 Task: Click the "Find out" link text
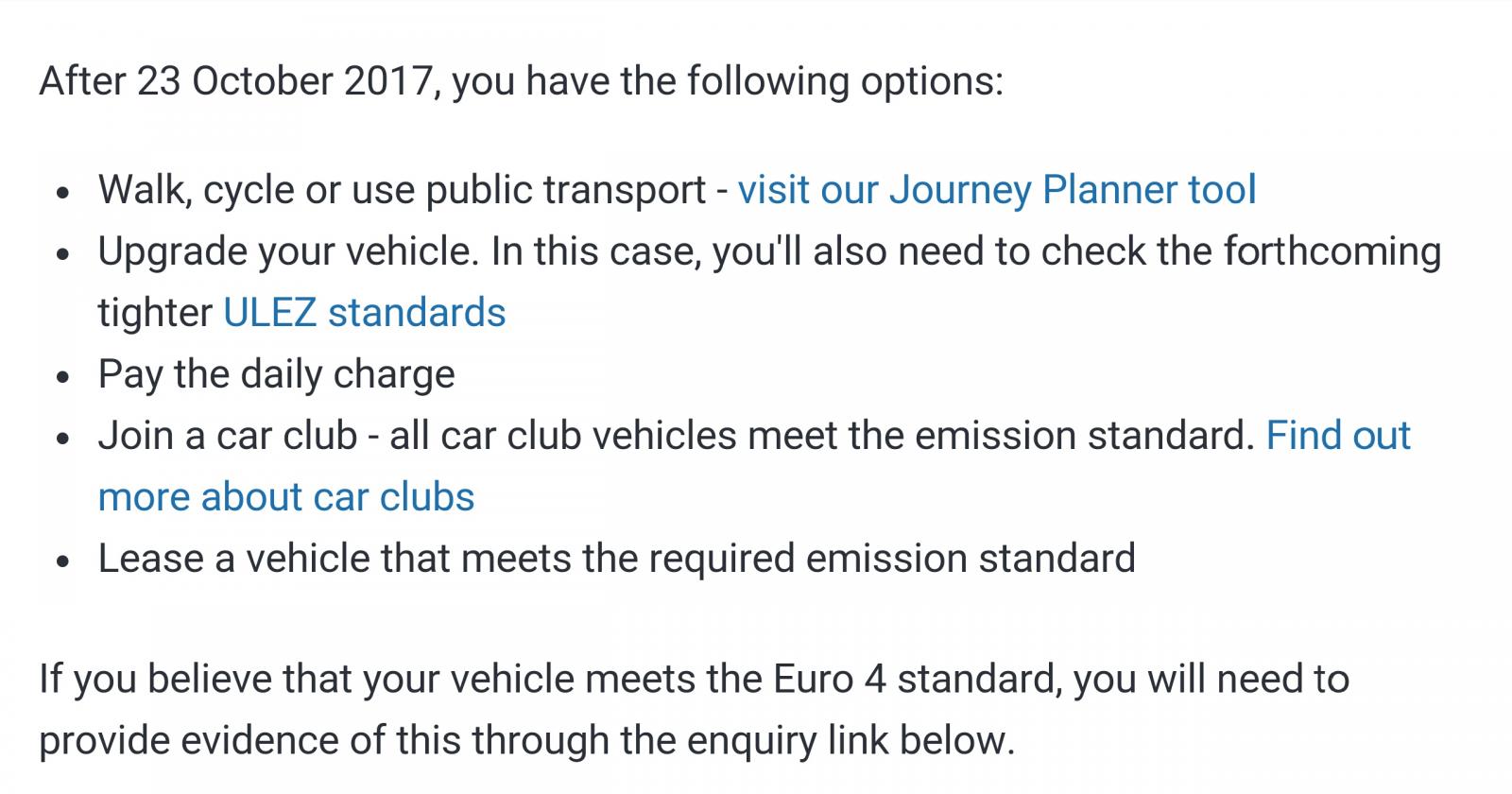pyautogui.click(x=1338, y=436)
